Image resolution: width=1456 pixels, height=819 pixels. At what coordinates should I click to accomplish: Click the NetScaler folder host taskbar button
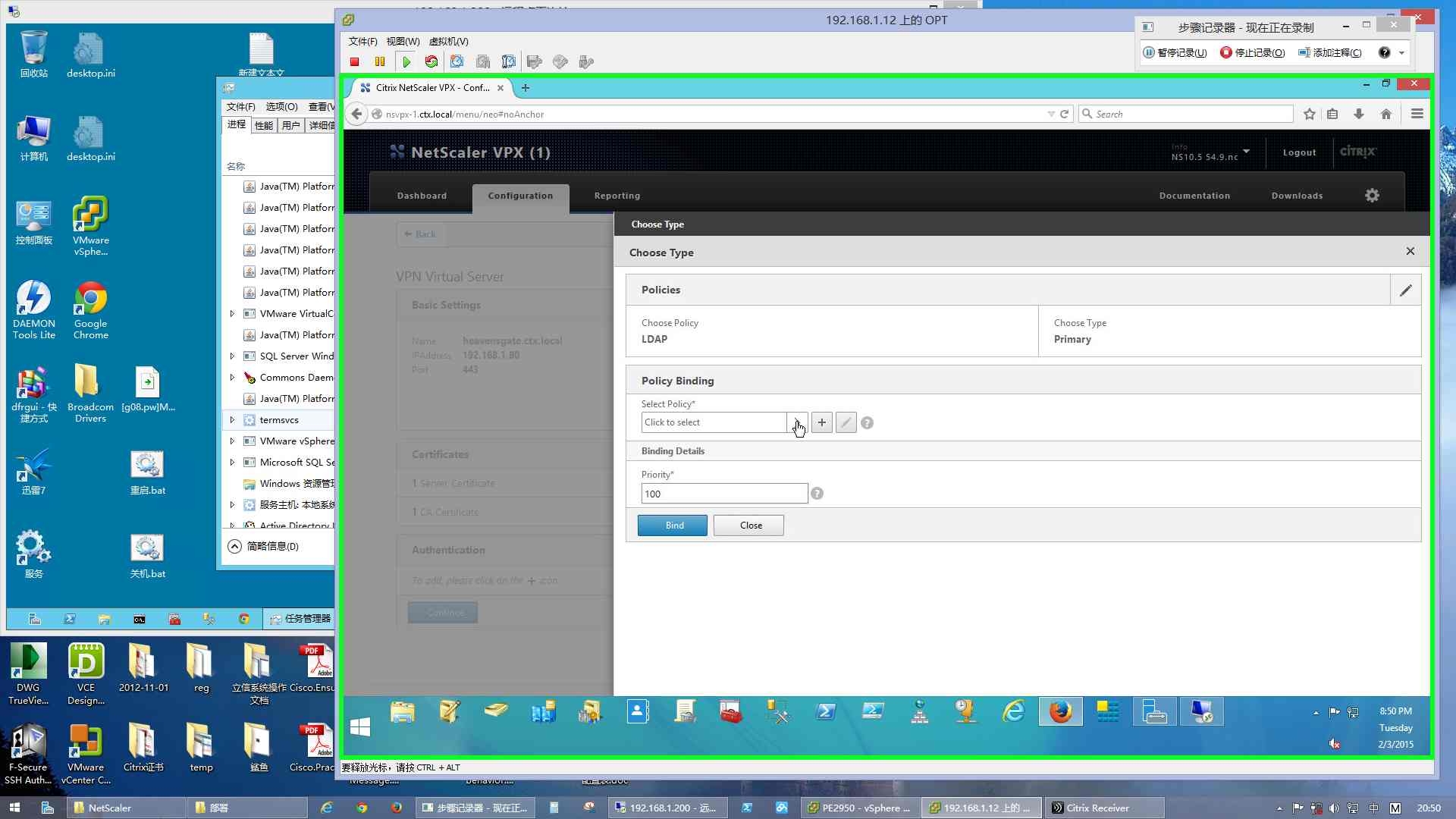127,808
